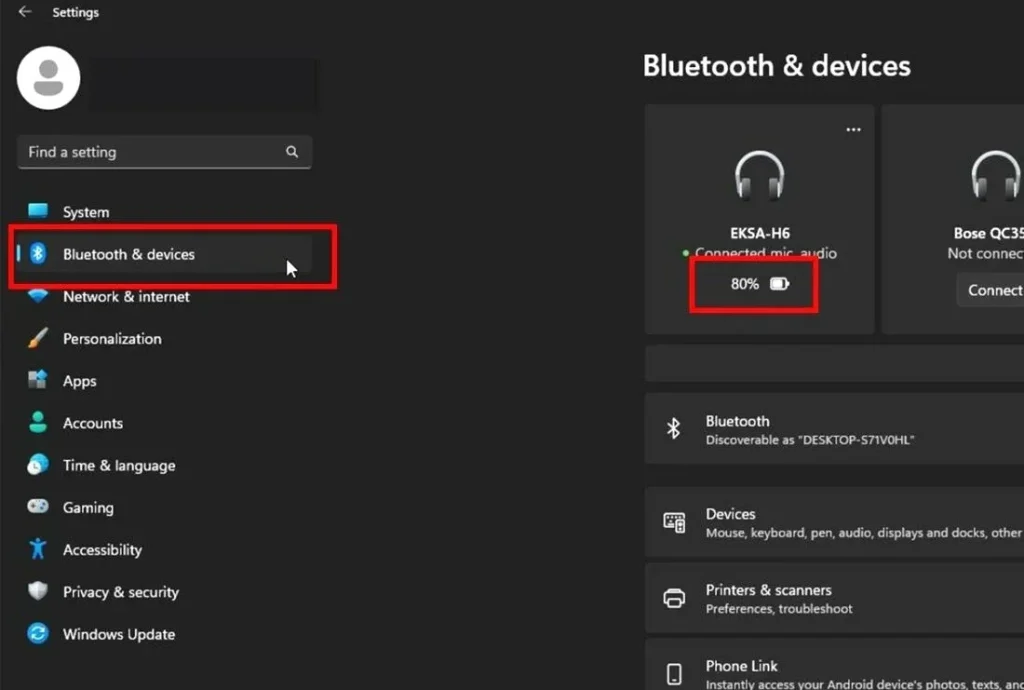Select Network & internet in the sidebar
1024x690 pixels.
pyautogui.click(x=127, y=296)
